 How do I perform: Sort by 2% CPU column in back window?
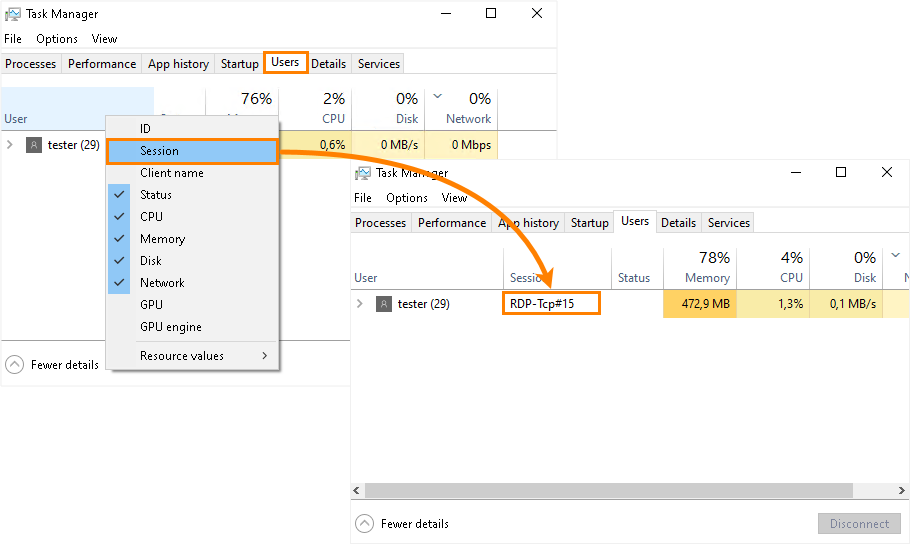(315, 109)
